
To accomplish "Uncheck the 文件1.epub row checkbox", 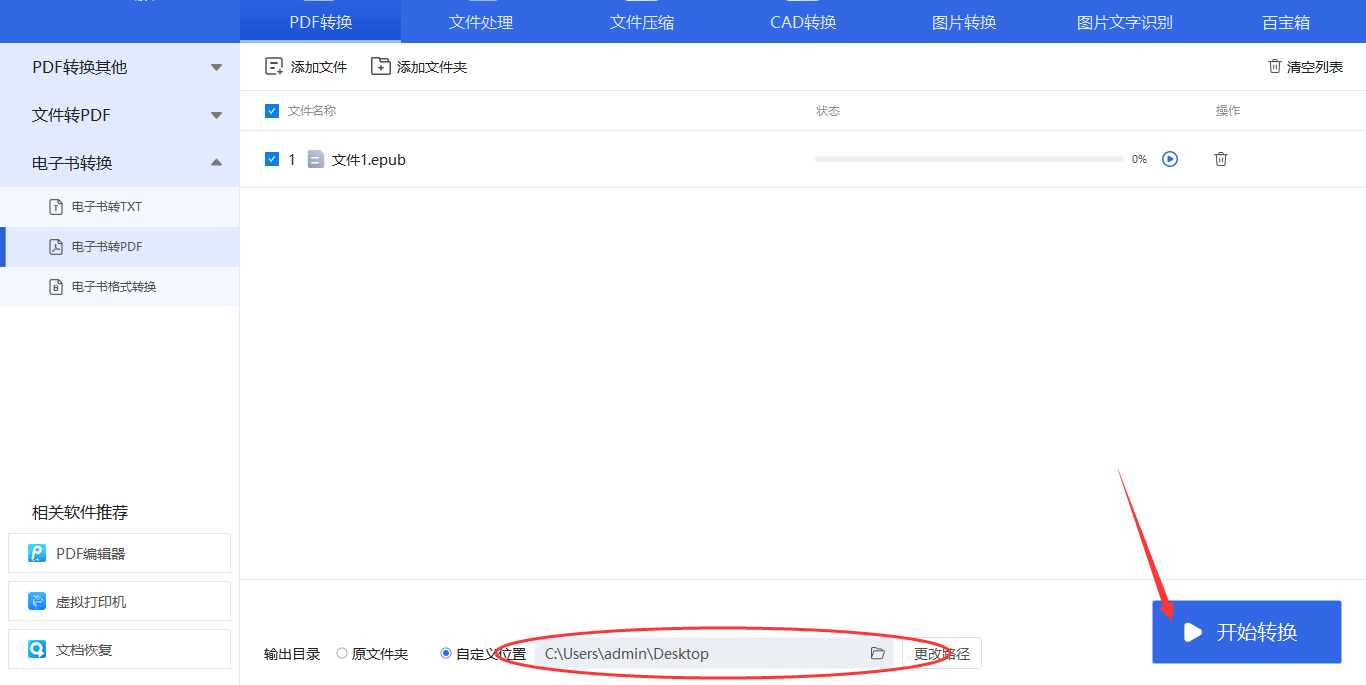I will 272,159.
